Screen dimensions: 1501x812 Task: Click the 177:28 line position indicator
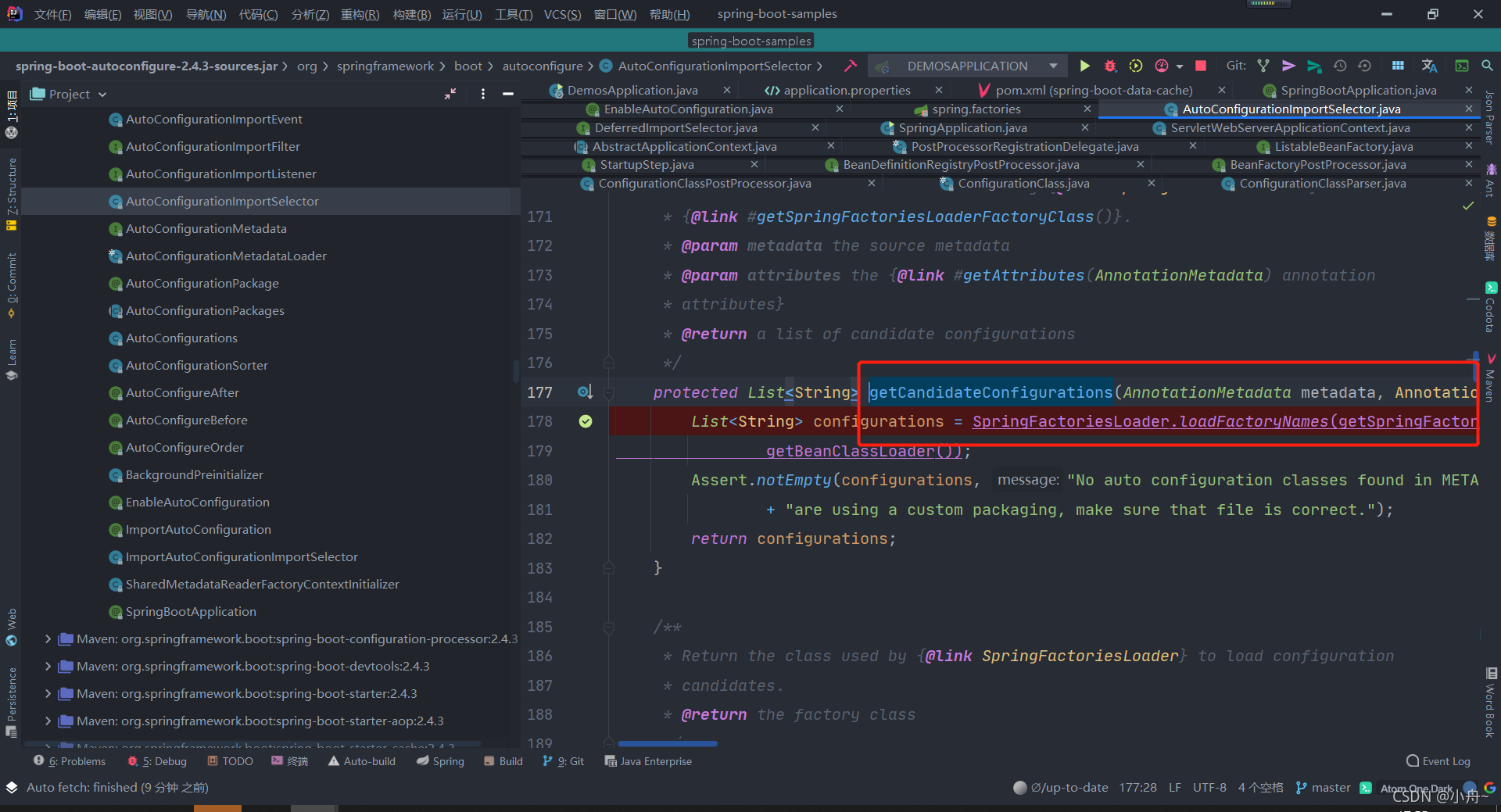[1137, 787]
